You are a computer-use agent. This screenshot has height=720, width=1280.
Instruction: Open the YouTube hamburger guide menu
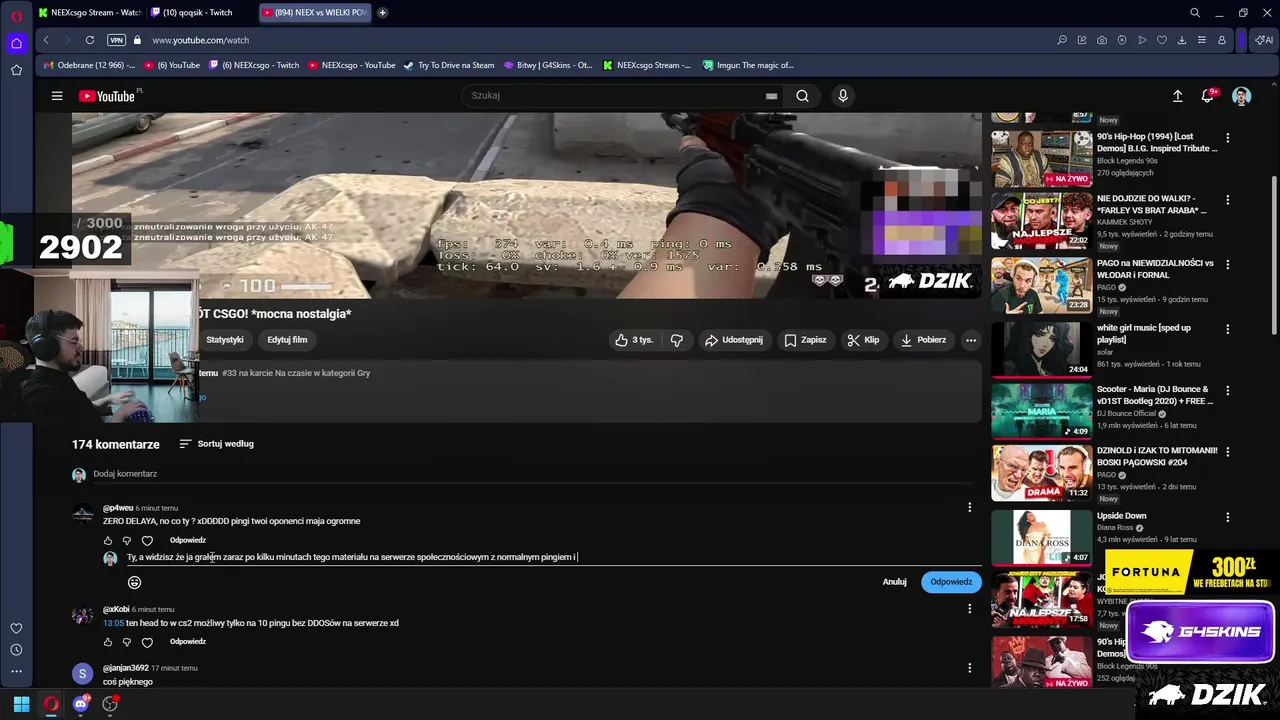pos(57,96)
